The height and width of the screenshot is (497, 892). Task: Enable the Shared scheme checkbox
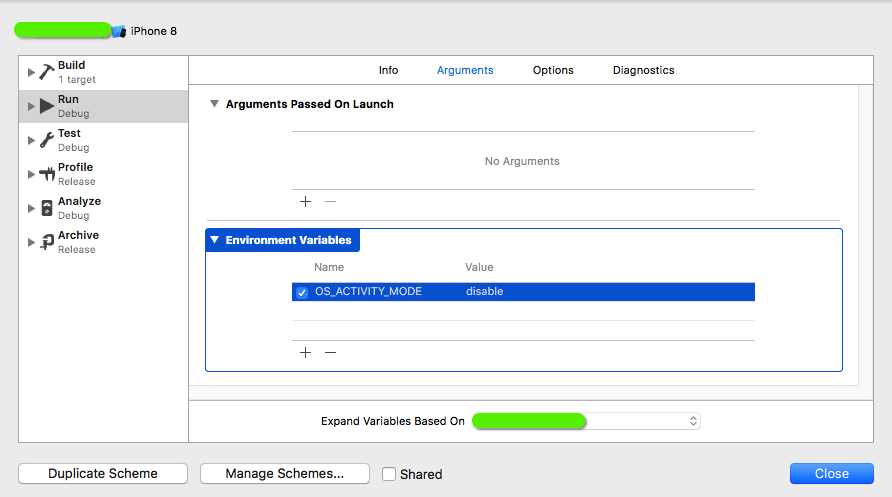coord(389,474)
